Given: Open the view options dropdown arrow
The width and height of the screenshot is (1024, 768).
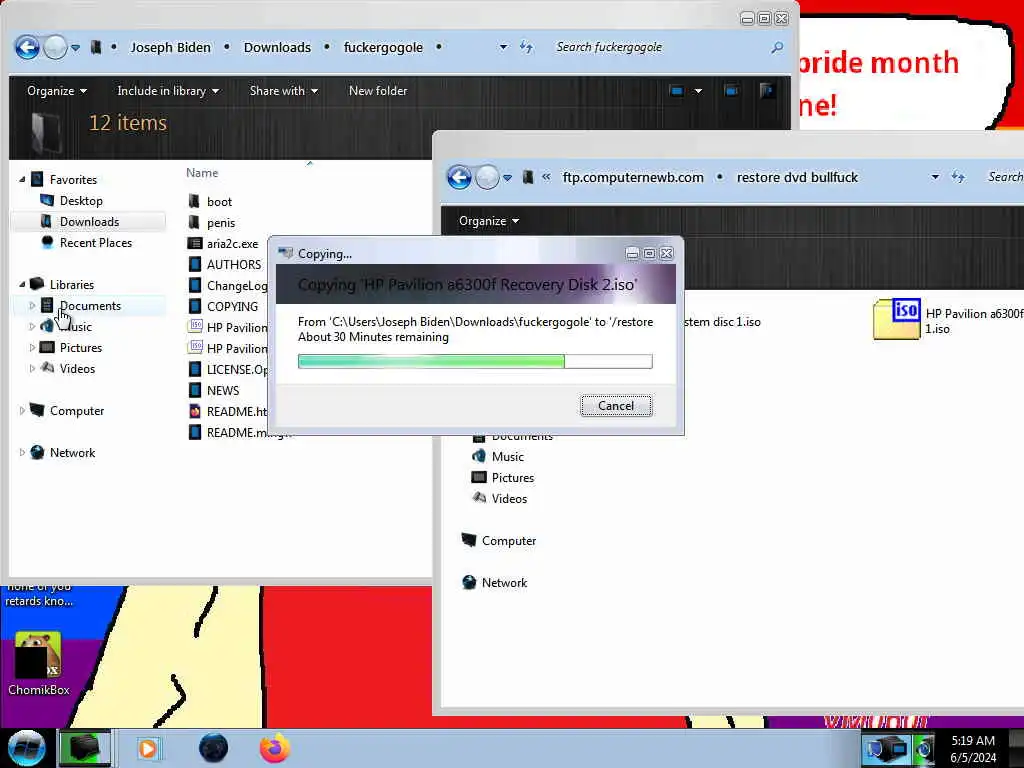Looking at the screenshot, I should pyautogui.click(x=698, y=91).
